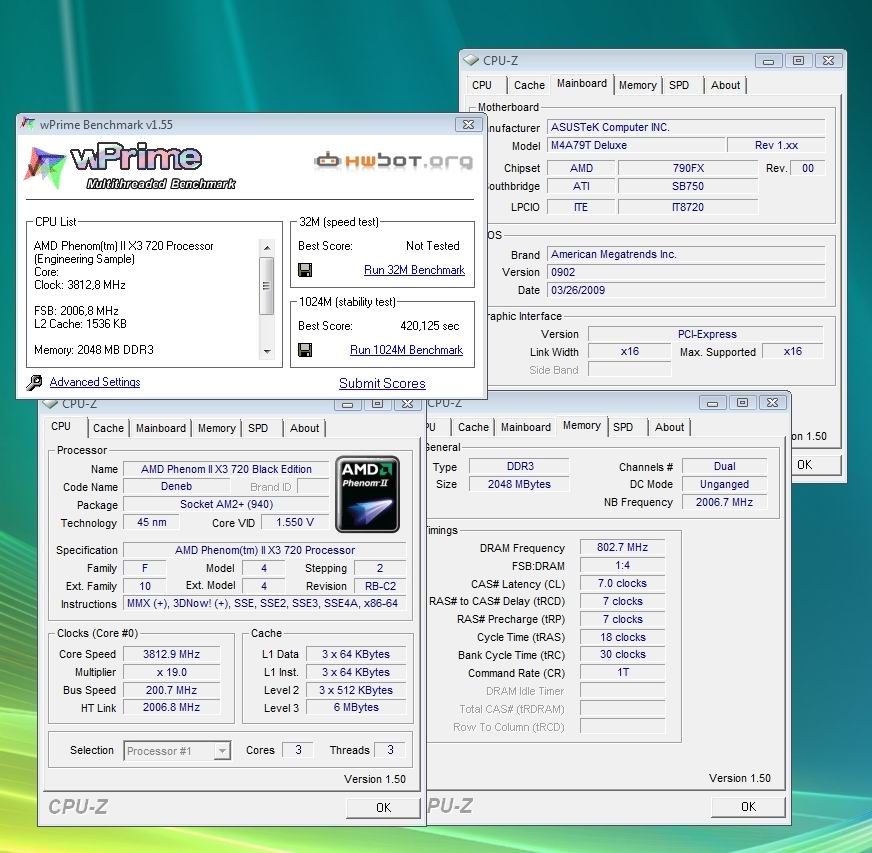Click the BIOS date 03/26/2009 field

tap(686, 290)
